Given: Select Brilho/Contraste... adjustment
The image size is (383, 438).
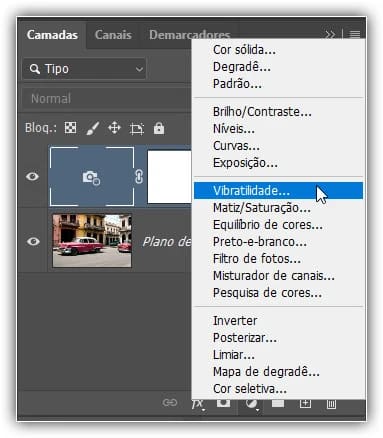Looking at the screenshot, I should (262, 112).
